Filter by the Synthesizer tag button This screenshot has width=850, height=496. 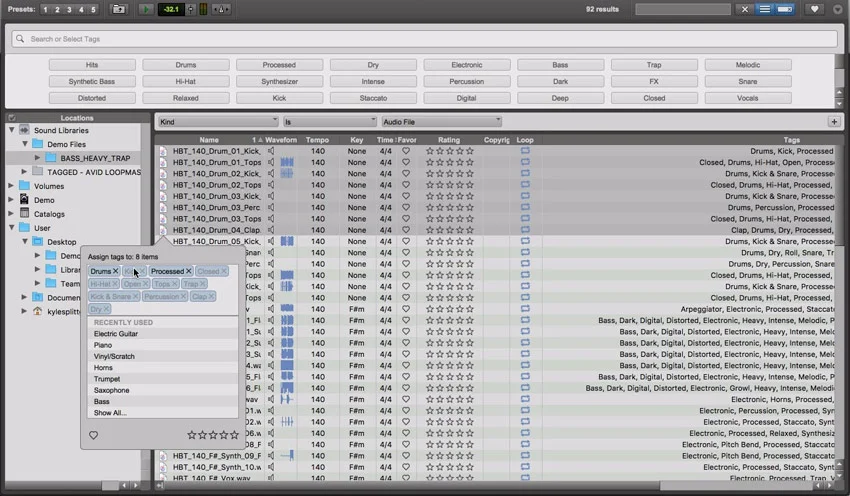click(280, 82)
